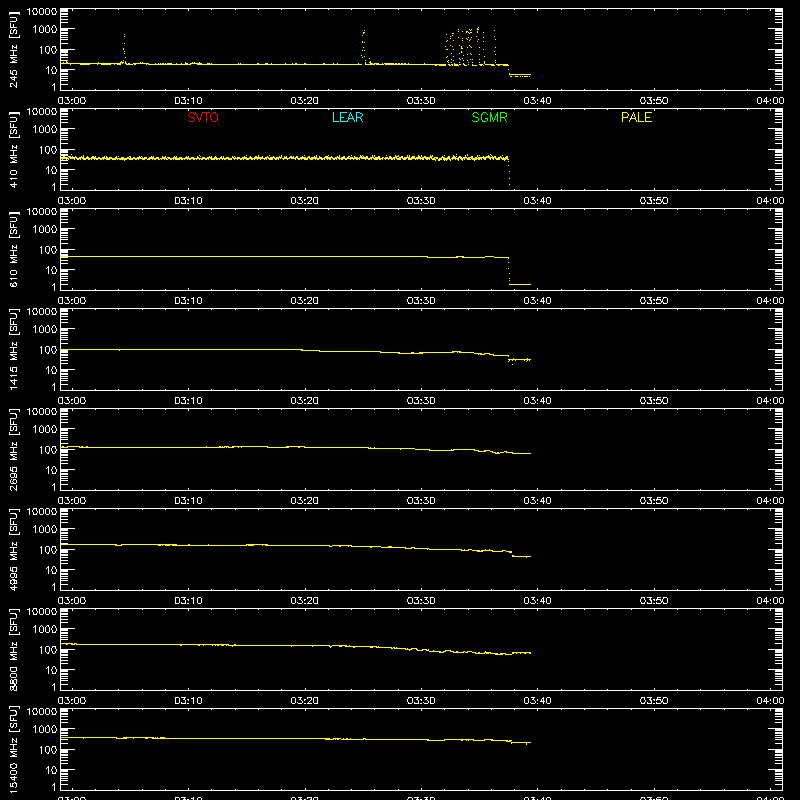Click the 245 MHz burst spike near 03:25

click(363, 46)
